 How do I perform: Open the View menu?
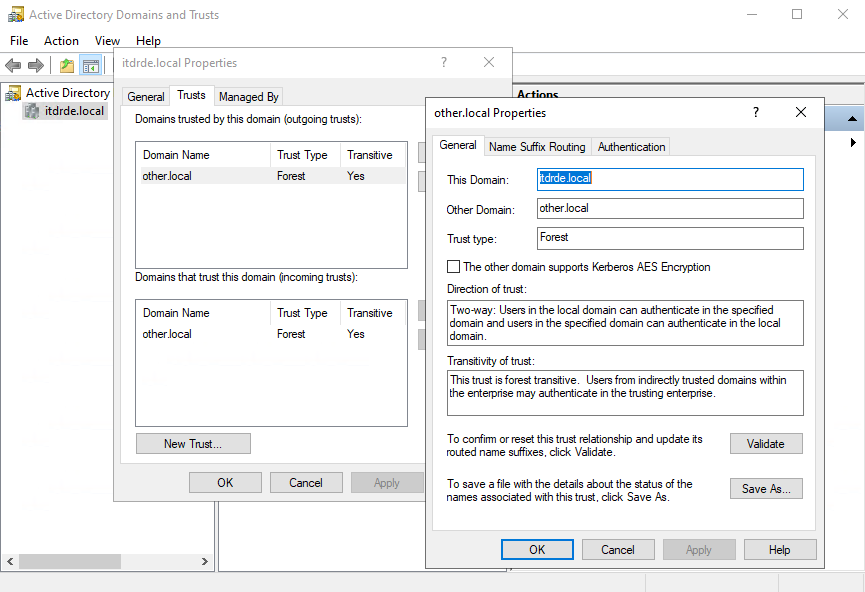(x=107, y=41)
